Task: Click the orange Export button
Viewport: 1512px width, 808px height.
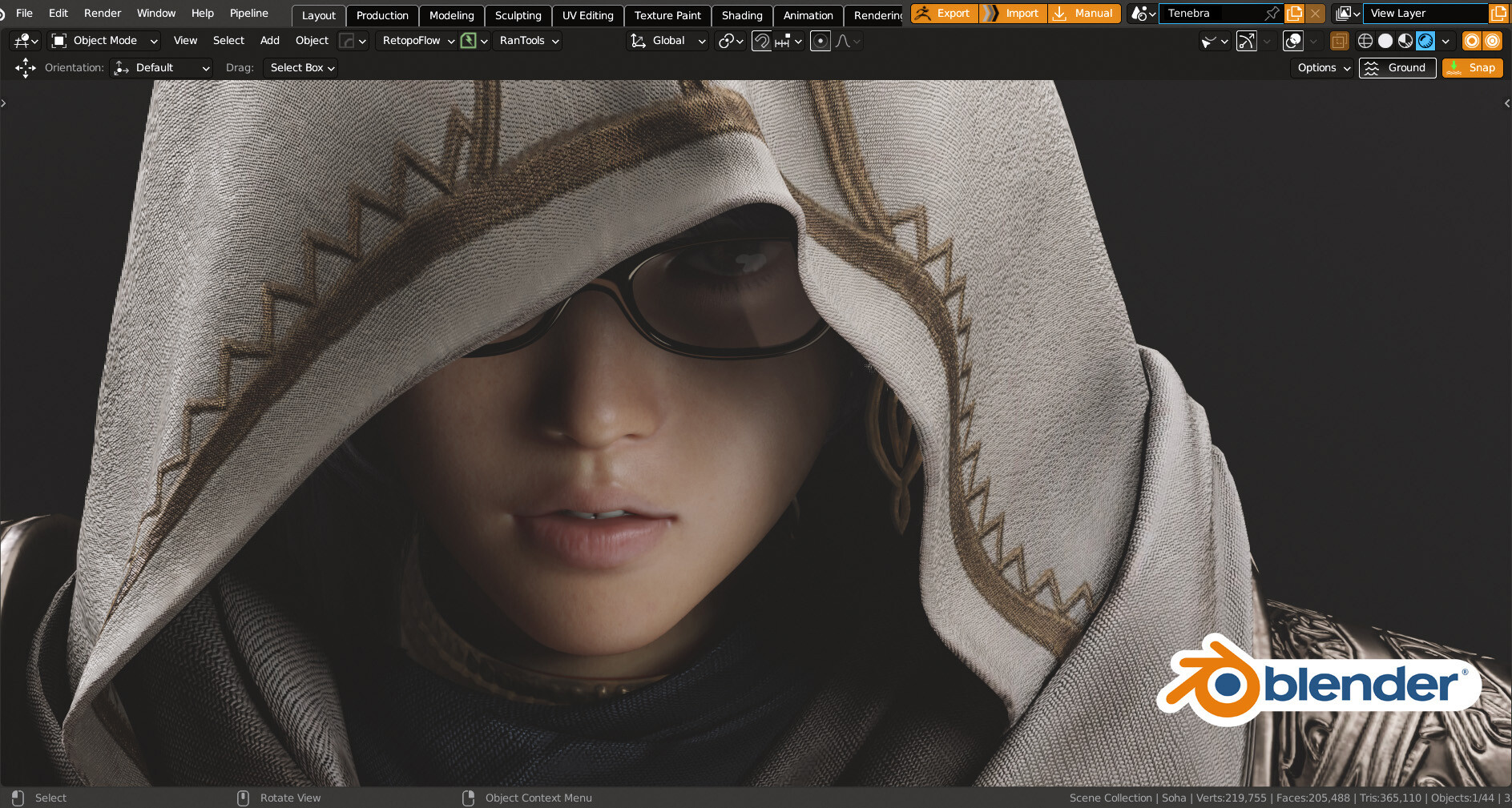Action: pos(945,14)
